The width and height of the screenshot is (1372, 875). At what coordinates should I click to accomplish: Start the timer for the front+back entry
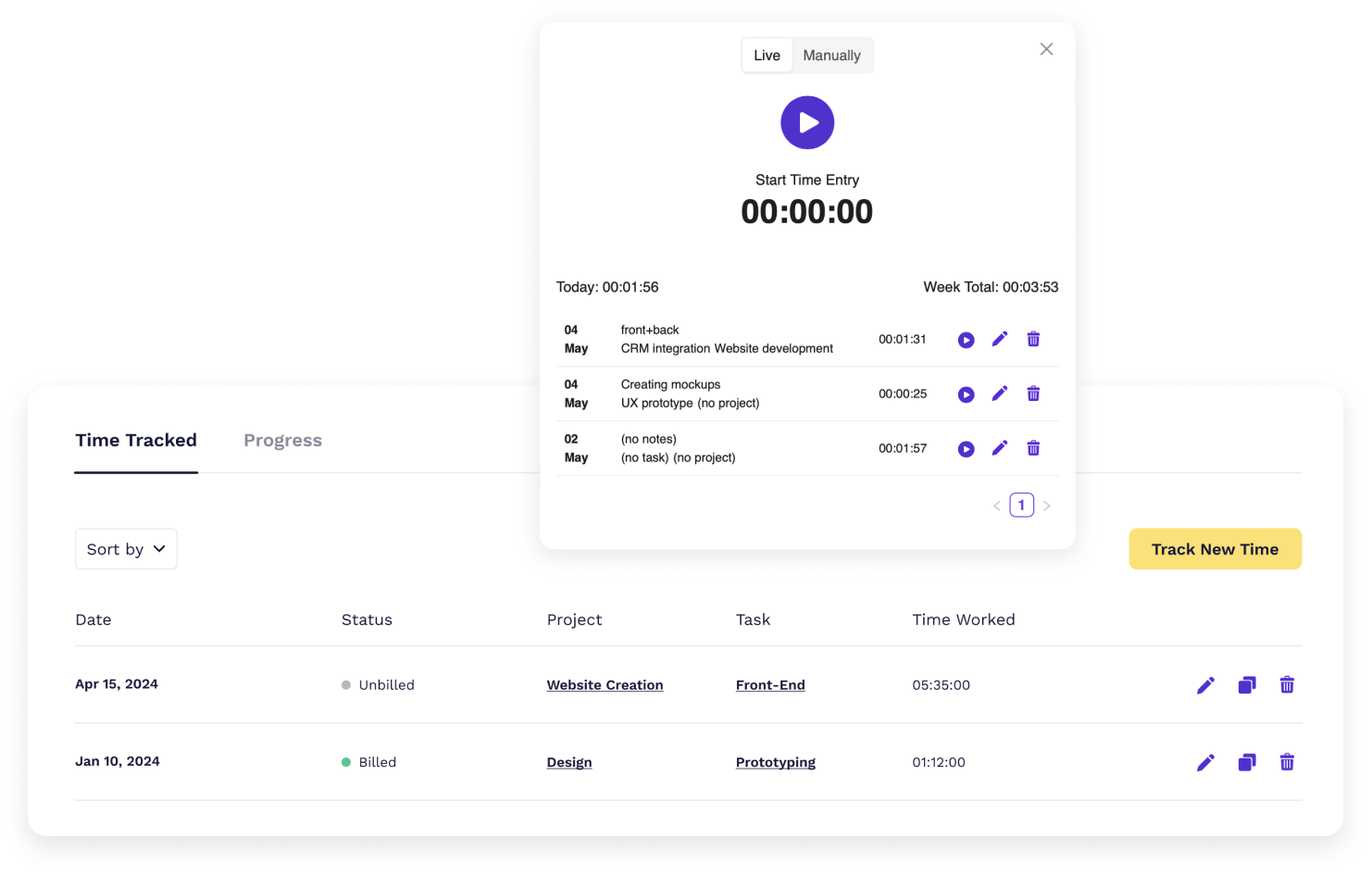click(966, 339)
